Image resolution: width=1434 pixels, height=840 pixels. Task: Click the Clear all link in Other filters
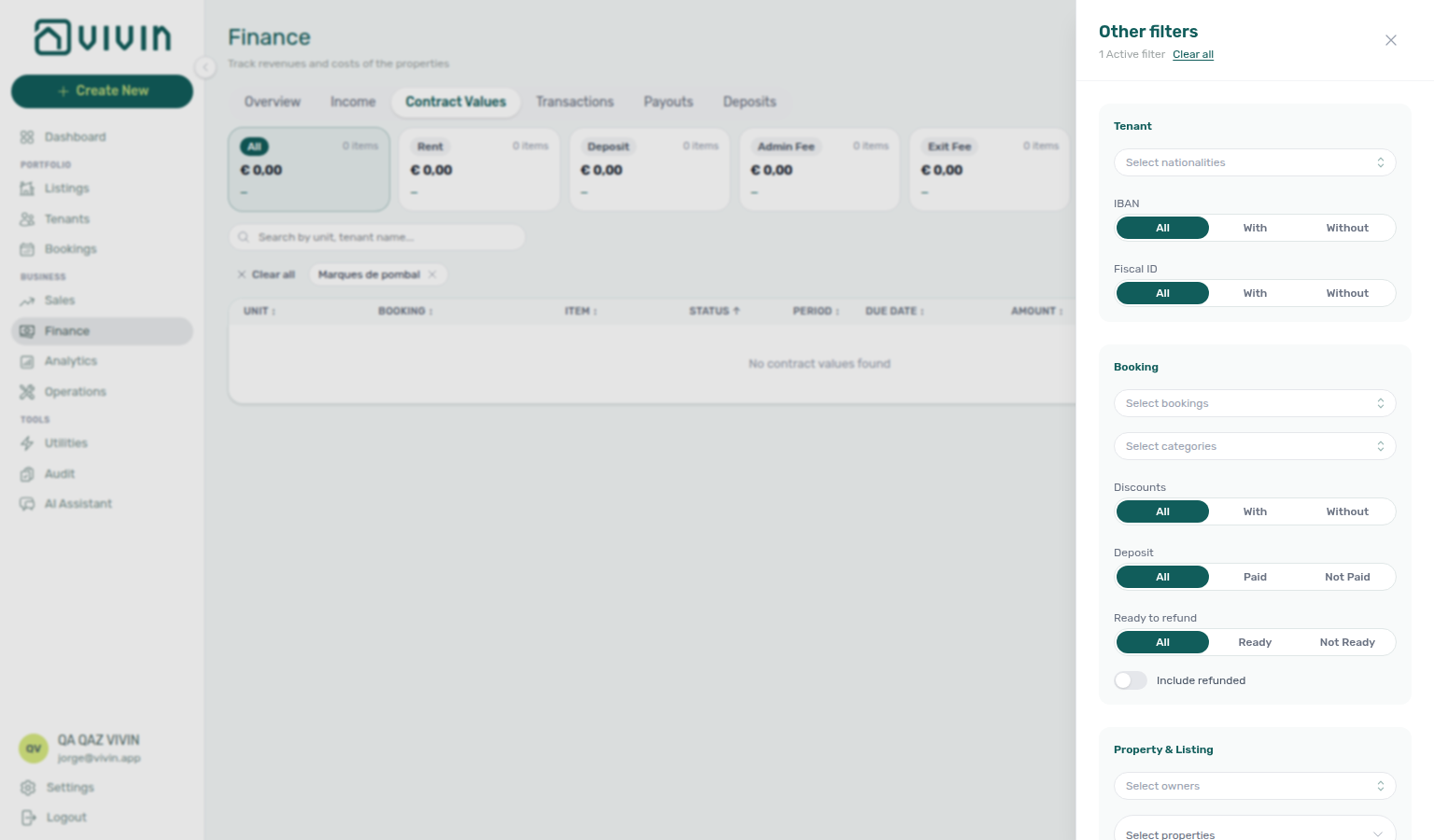(x=1193, y=54)
